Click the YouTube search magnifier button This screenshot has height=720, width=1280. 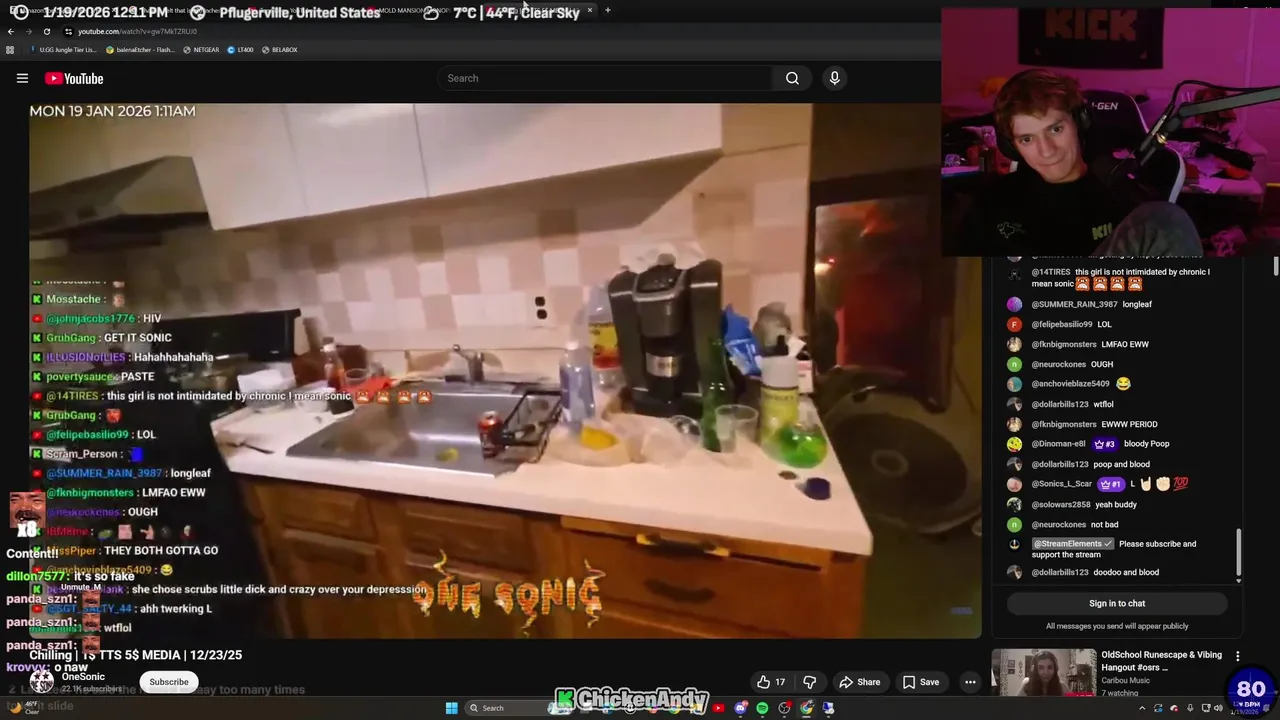pyautogui.click(x=792, y=78)
